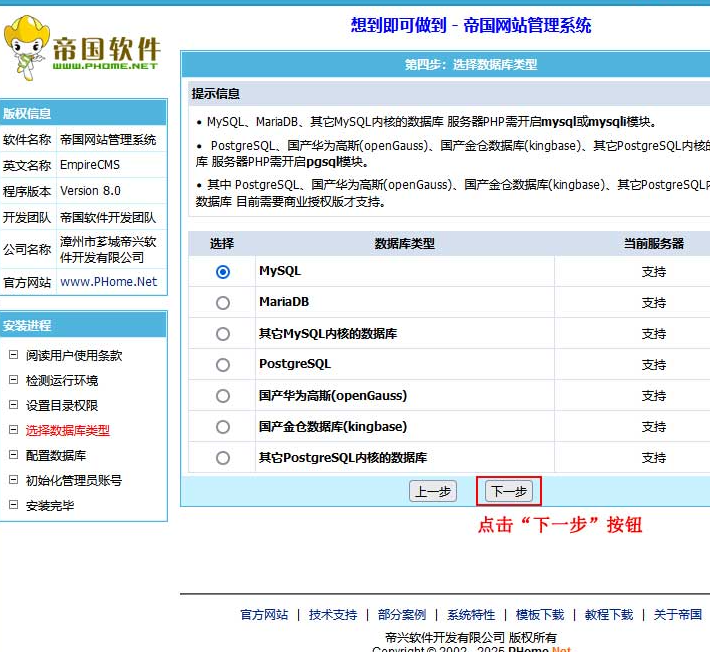Choose 国产金仓数据库(kingbase) option
710x652 pixels.
tap(223, 427)
